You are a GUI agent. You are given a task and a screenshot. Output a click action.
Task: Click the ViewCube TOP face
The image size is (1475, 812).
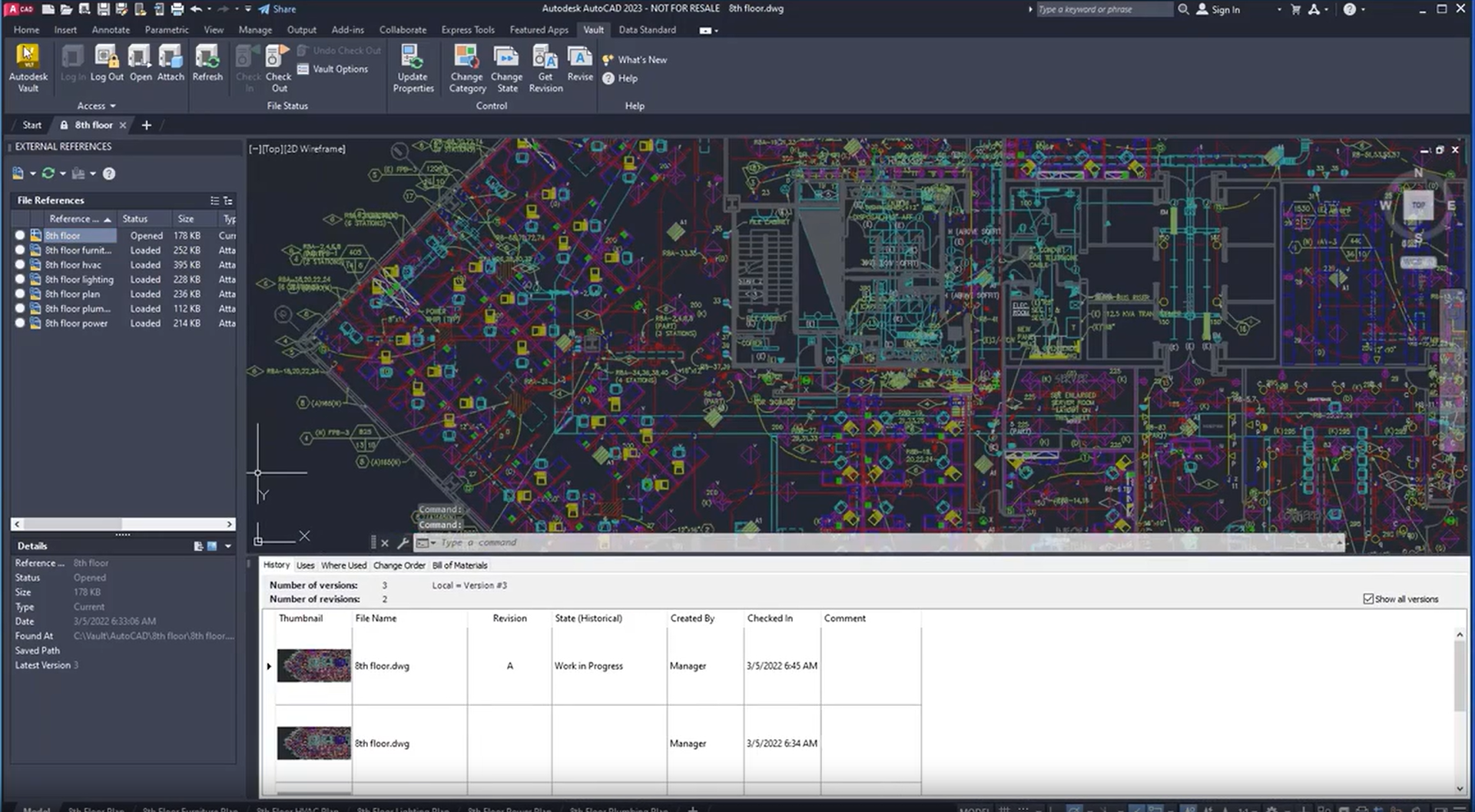[x=1418, y=205]
